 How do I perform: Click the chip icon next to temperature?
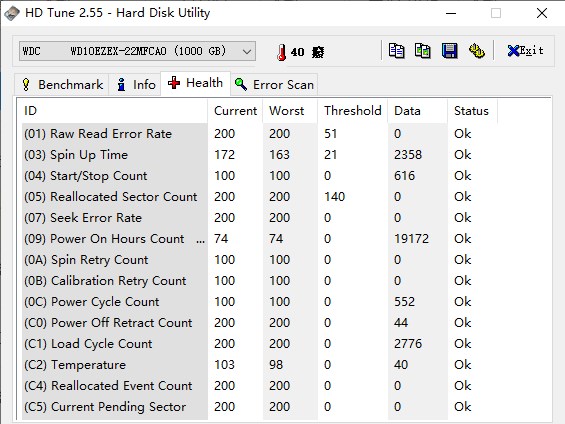click(x=318, y=52)
